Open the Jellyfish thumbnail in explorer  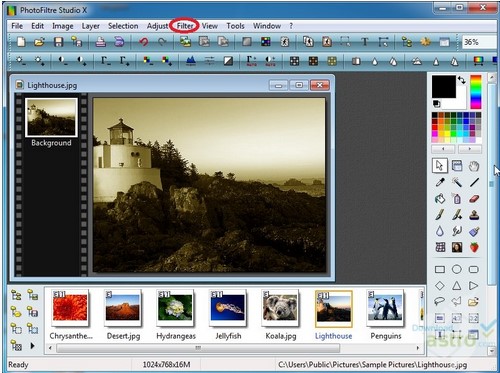(x=228, y=308)
